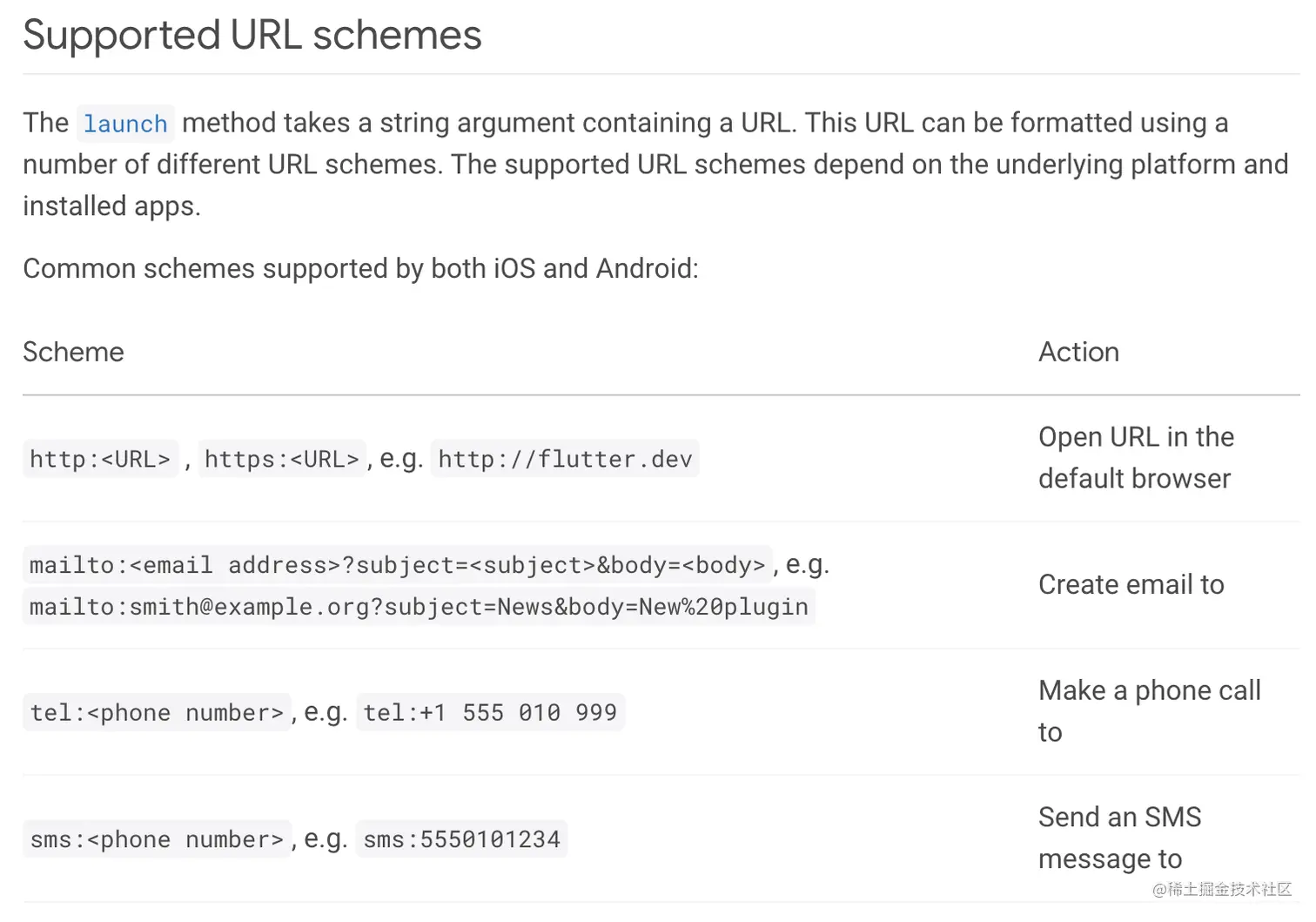This screenshot has width=1316, height=922.
Task: Click the Open URL in default browser cell
Action: (x=1135, y=458)
